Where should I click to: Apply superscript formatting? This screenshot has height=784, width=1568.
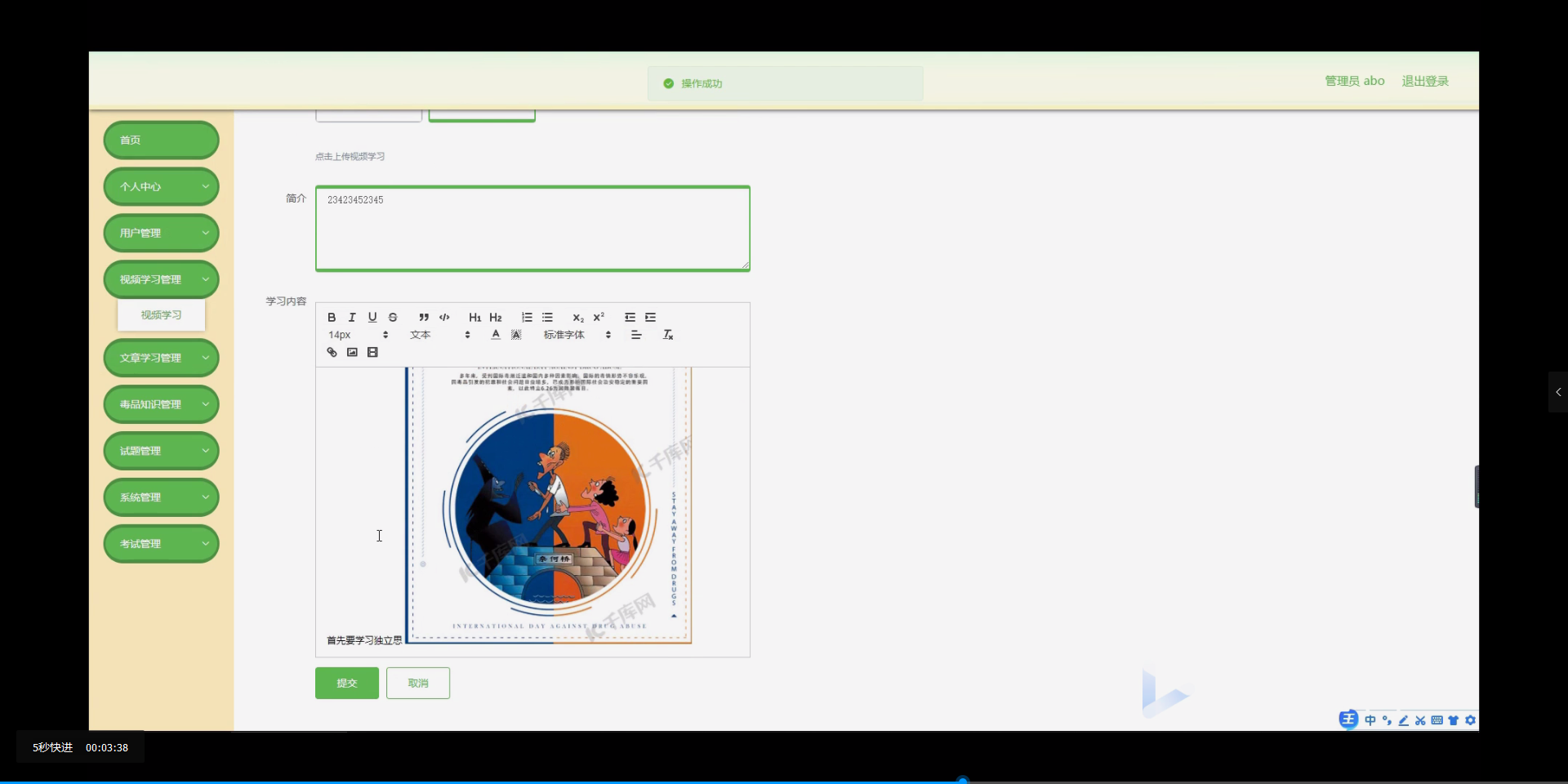coord(599,317)
